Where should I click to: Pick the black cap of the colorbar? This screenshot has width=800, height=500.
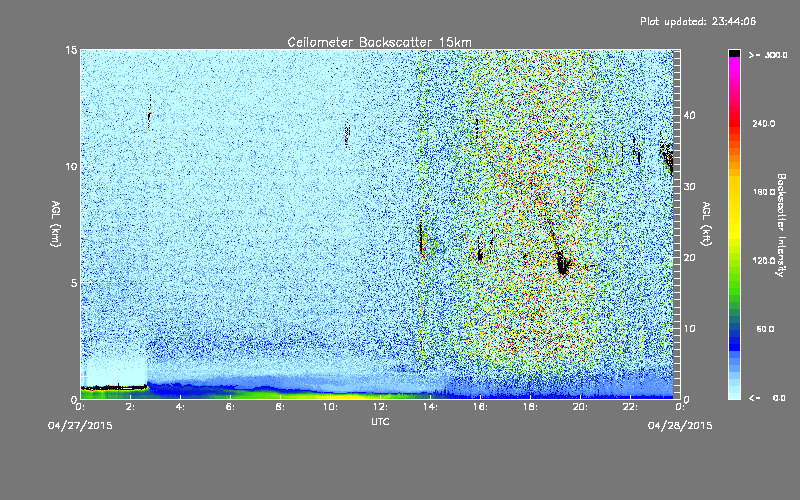[x=734, y=53]
